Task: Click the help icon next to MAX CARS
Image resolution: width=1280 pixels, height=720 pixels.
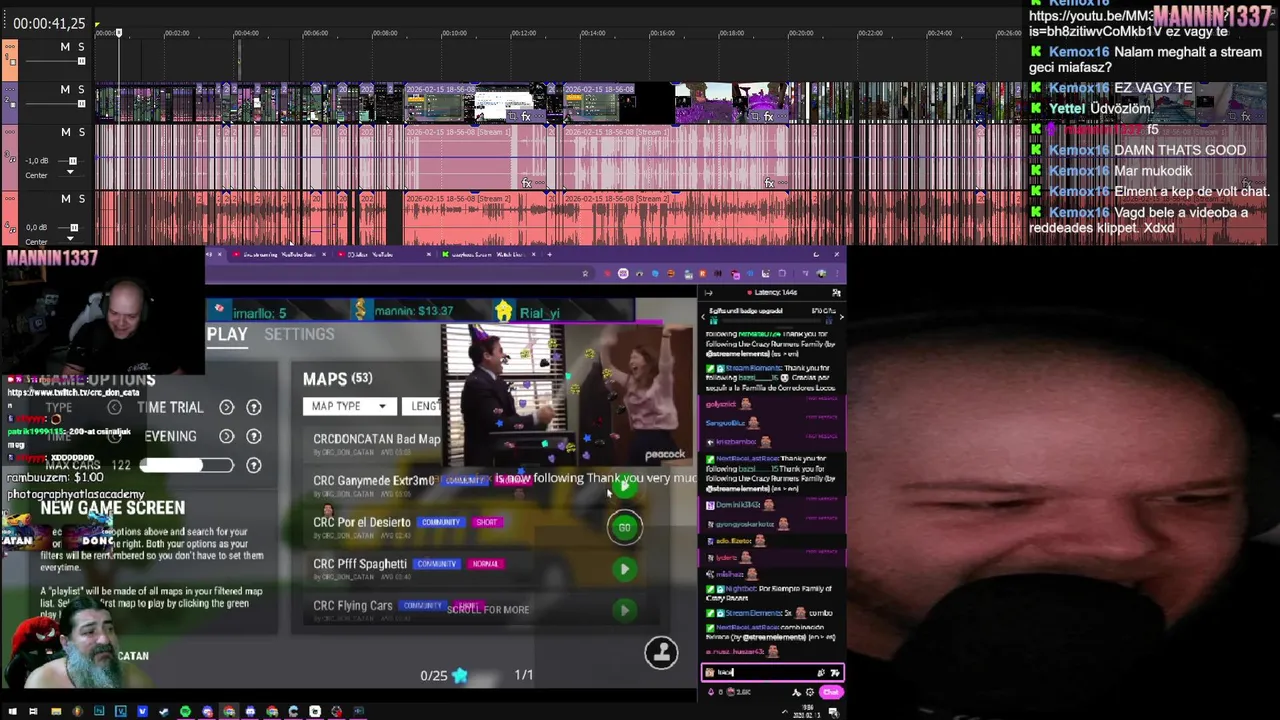Action: (254, 465)
